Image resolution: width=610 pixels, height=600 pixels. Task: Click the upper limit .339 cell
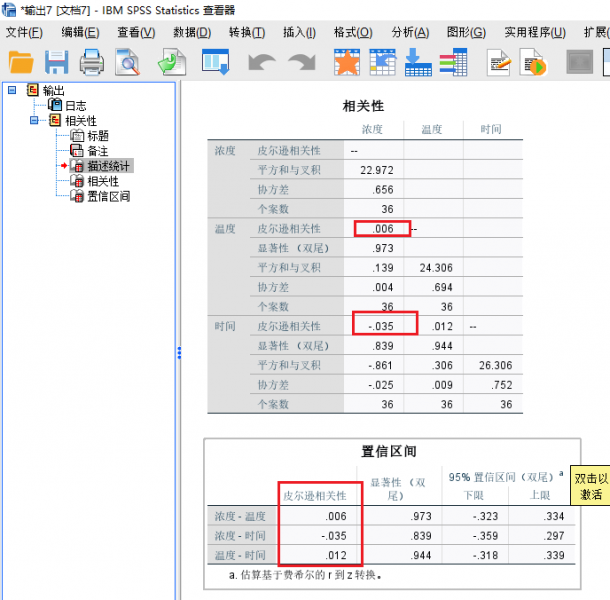pyautogui.click(x=554, y=555)
